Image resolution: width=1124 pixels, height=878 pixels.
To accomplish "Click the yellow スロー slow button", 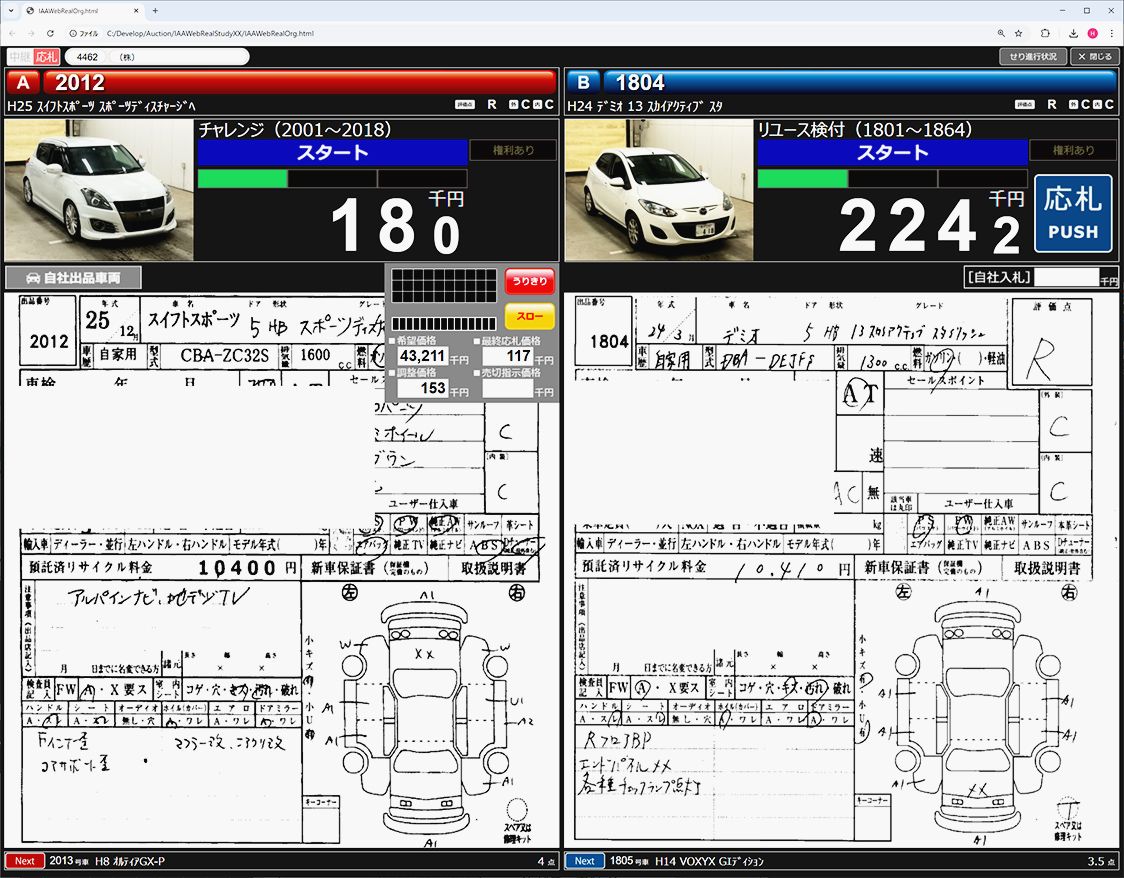I will point(529,316).
